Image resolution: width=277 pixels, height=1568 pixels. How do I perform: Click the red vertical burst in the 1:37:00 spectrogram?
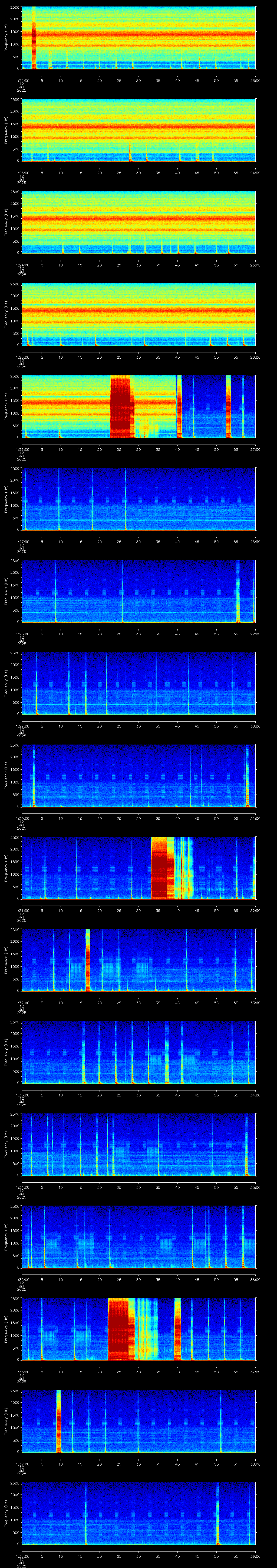58,1421
